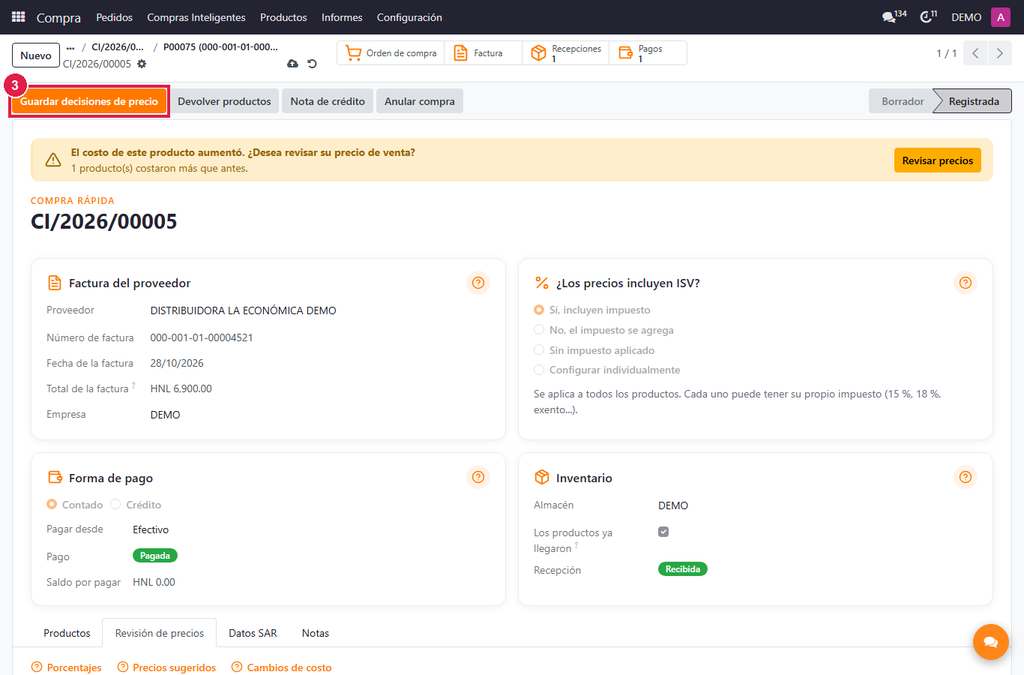Open the chat messages icon showing 134
The height and width of the screenshot is (675, 1024).
894,16
